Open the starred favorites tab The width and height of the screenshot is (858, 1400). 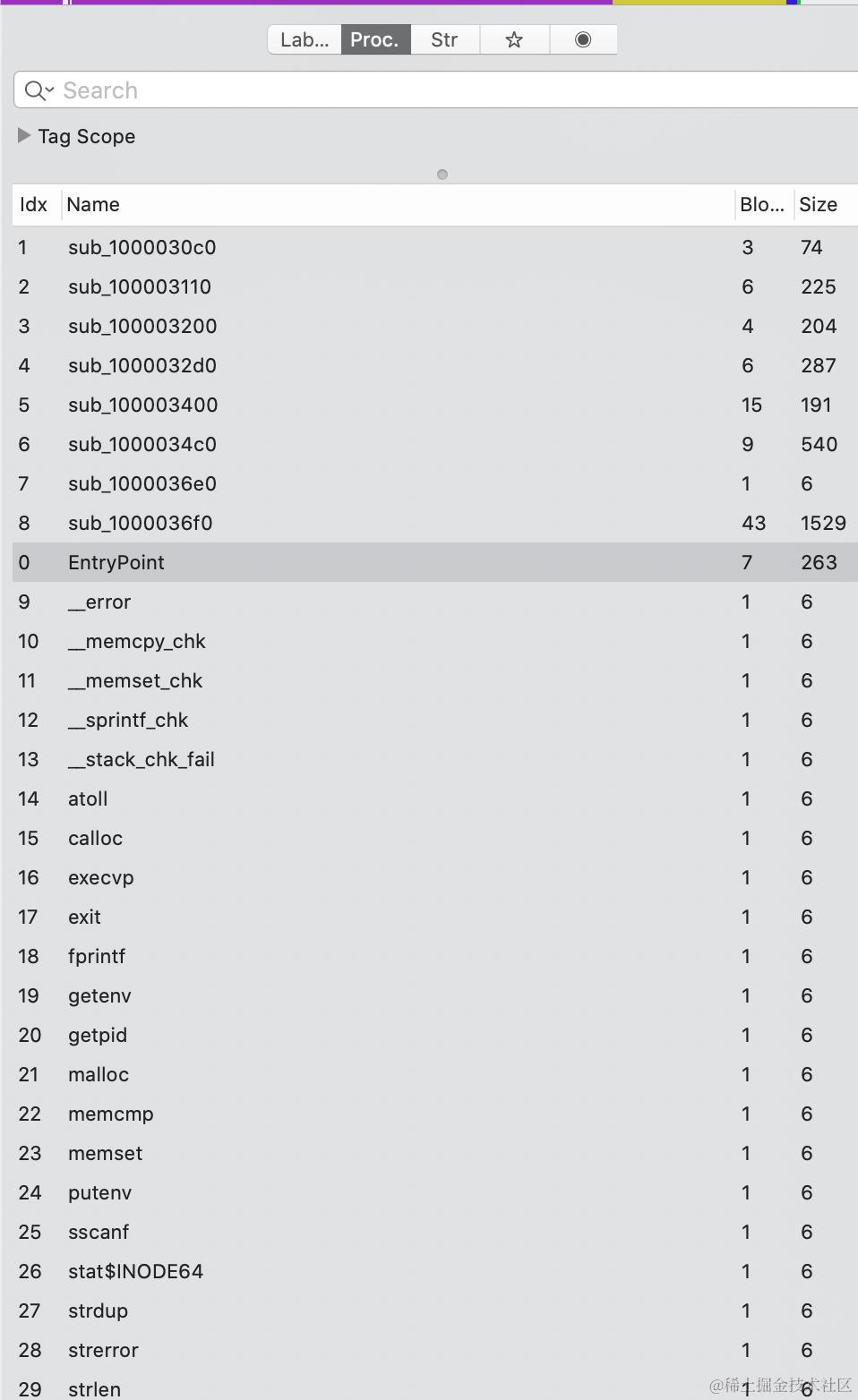pyautogui.click(x=514, y=39)
